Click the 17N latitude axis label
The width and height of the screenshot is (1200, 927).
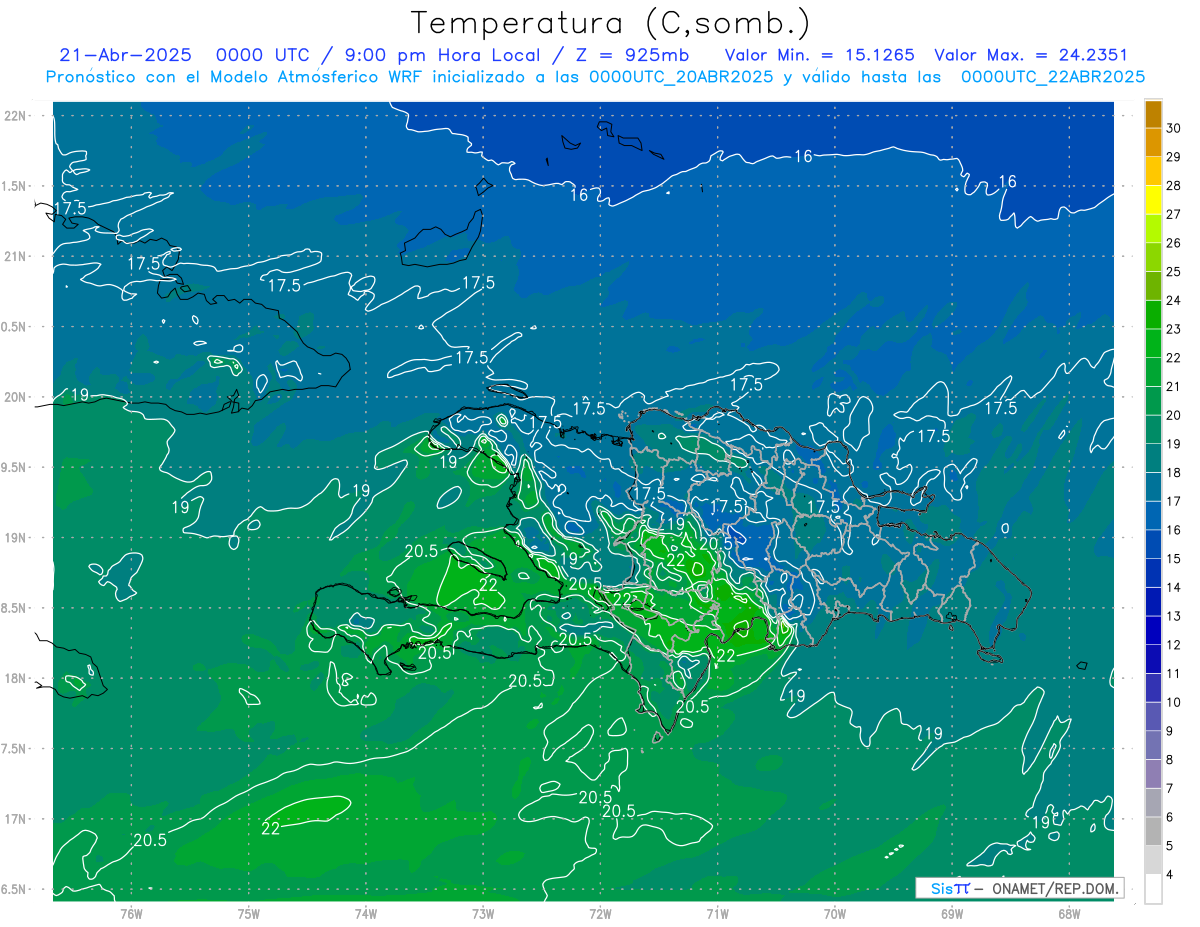[x=15, y=819]
